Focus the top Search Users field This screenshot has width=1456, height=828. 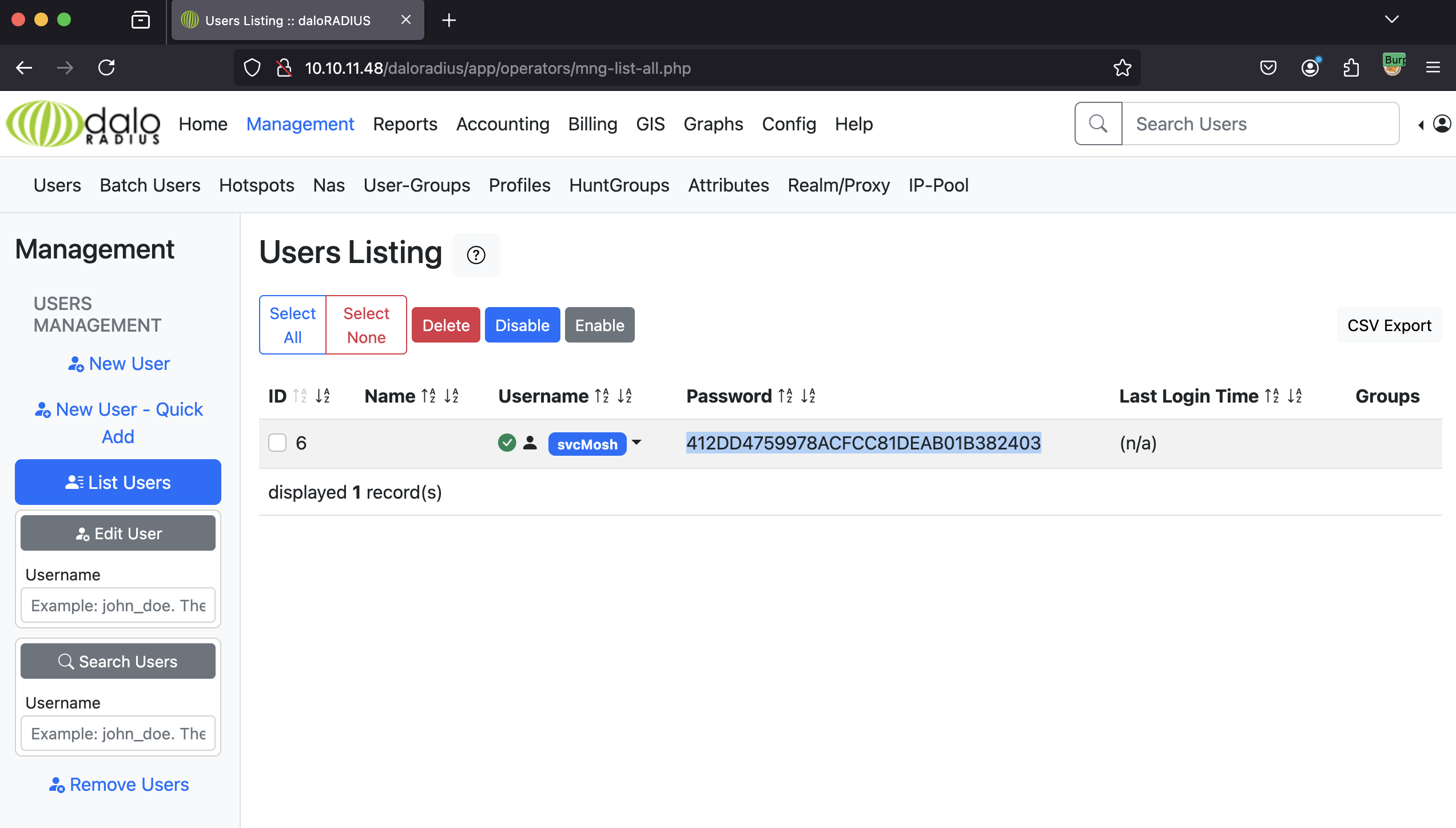coord(1260,124)
